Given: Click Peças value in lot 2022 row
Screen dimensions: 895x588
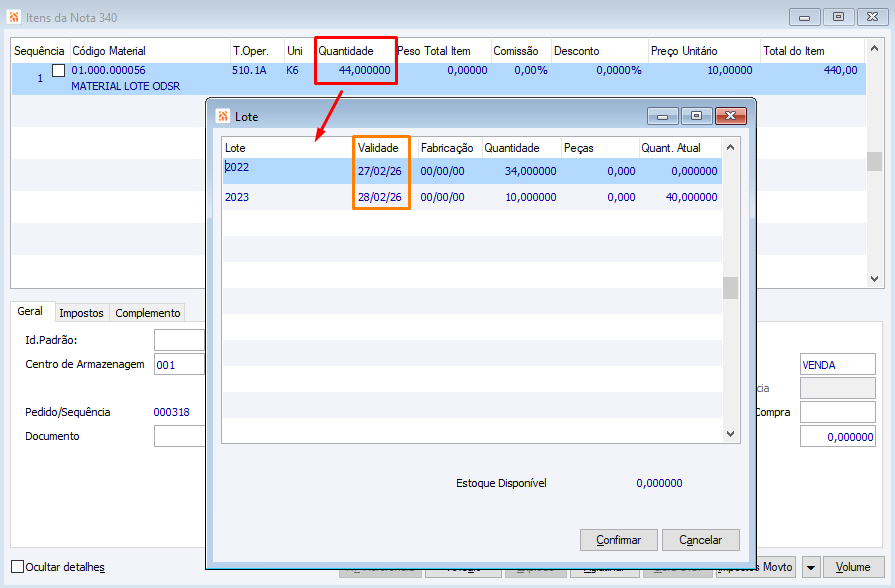Looking at the screenshot, I should pyautogui.click(x=621, y=171).
